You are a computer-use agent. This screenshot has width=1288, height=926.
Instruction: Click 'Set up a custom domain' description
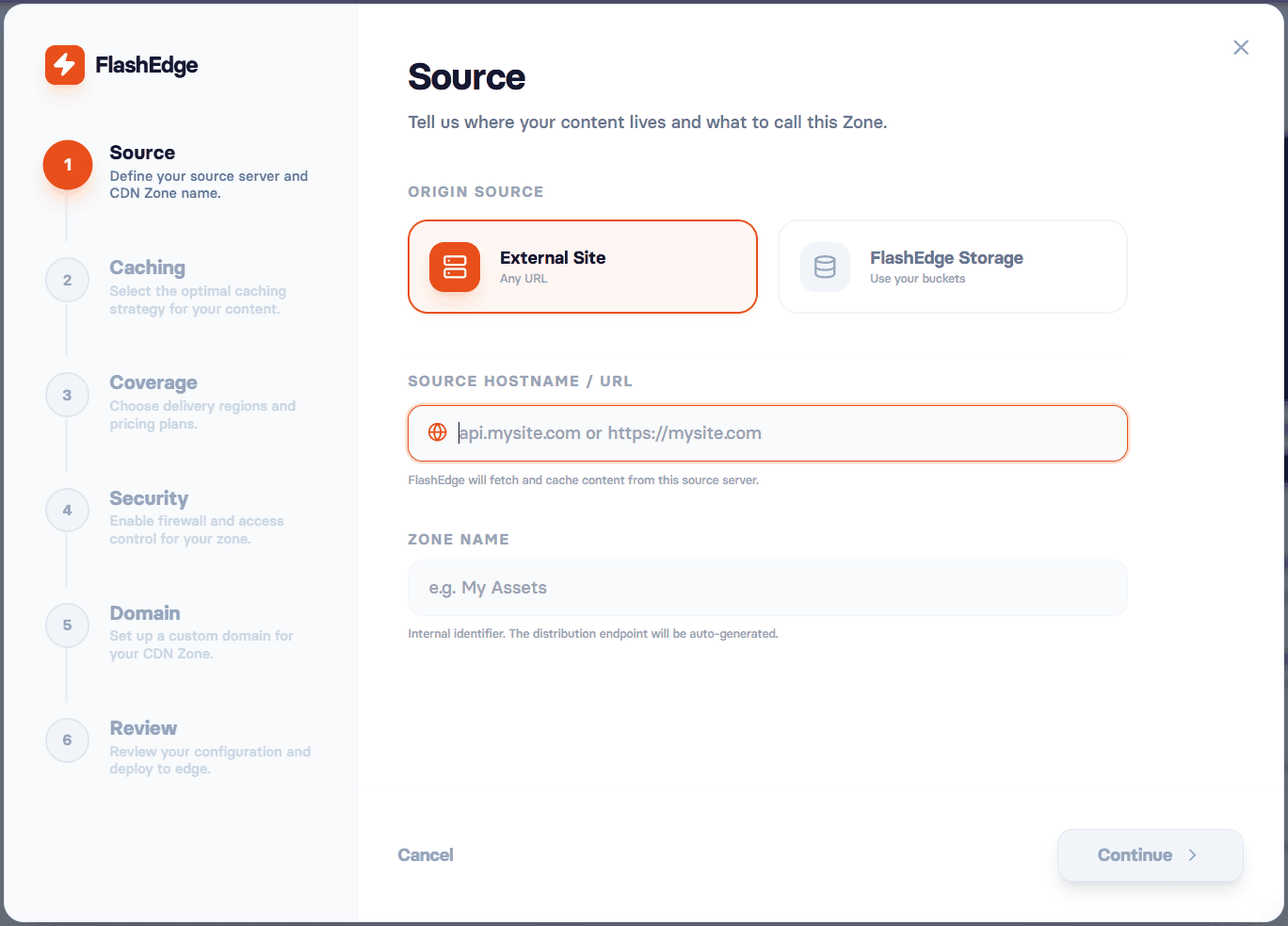coord(201,645)
